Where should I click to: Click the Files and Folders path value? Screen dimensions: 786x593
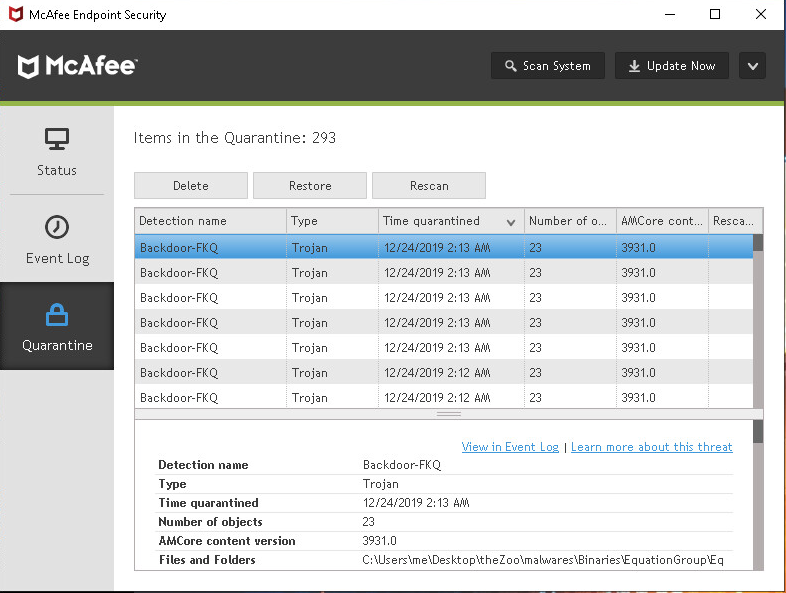pyautogui.click(x=543, y=560)
